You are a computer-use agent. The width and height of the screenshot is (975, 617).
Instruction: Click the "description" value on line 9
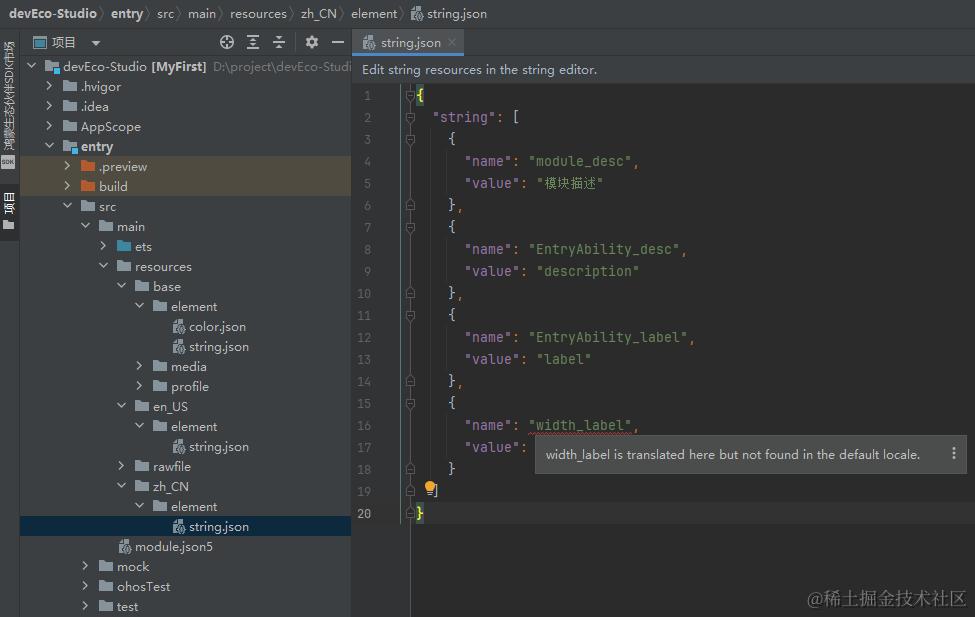click(588, 271)
